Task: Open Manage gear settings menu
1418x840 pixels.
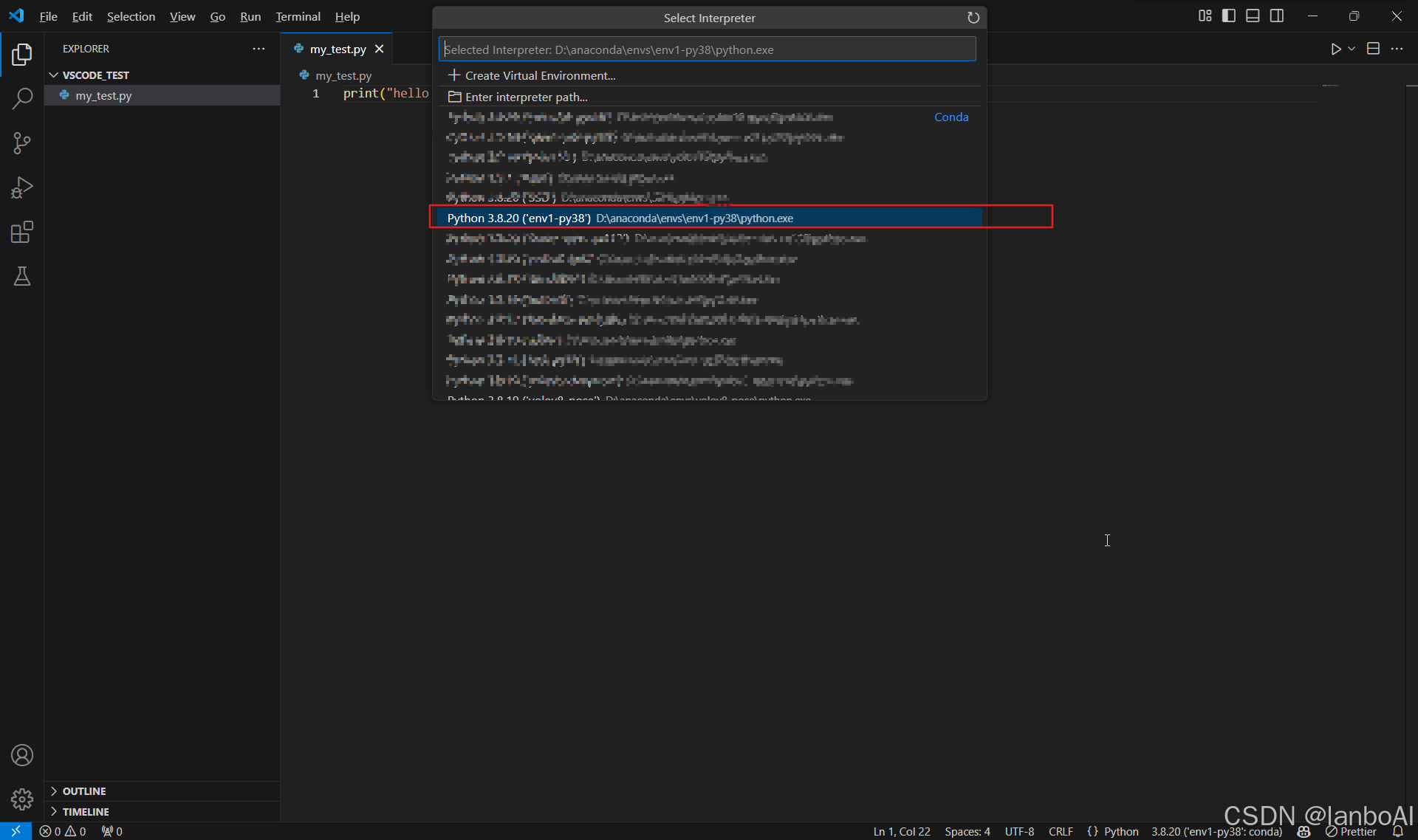Action: [x=22, y=799]
